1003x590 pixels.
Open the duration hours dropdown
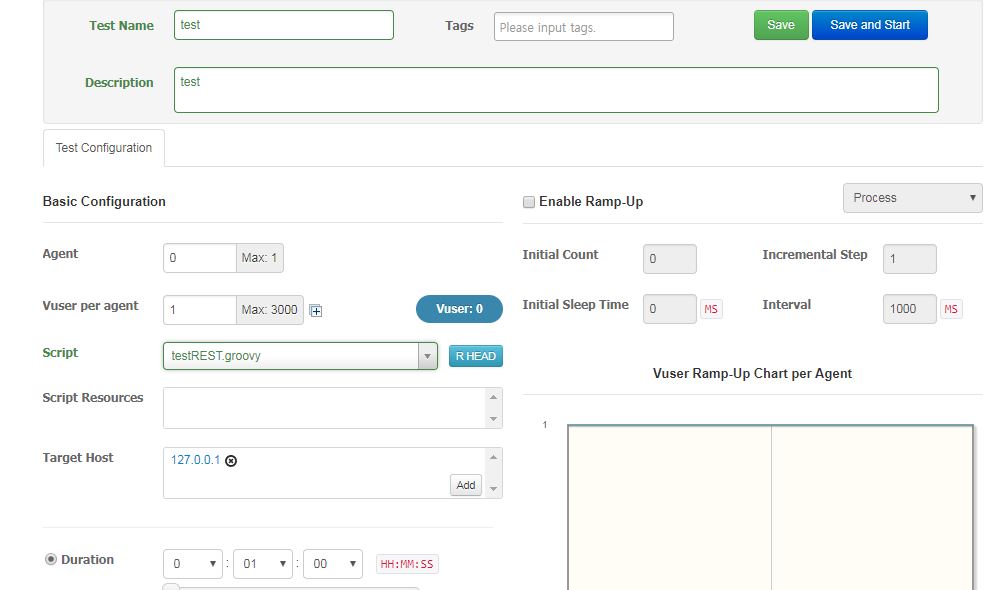[193, 564]
